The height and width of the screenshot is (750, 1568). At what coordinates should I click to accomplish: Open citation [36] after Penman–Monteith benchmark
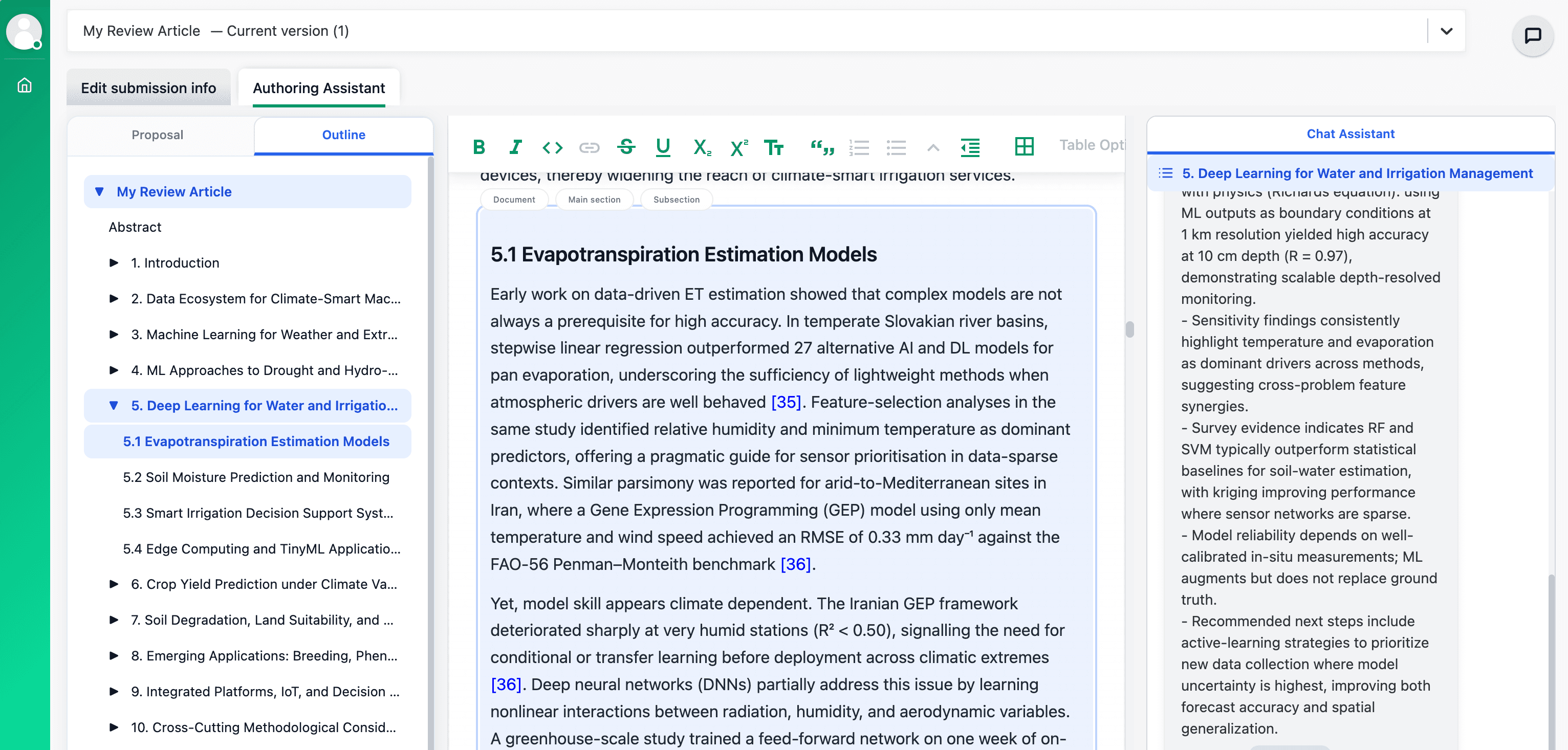796,564
